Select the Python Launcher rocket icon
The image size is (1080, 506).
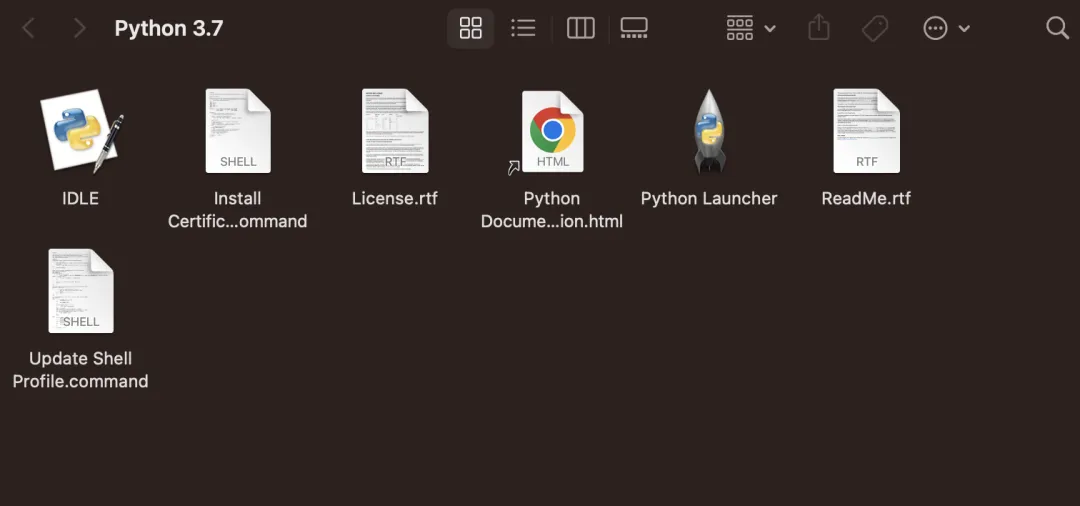coord(709,131)
